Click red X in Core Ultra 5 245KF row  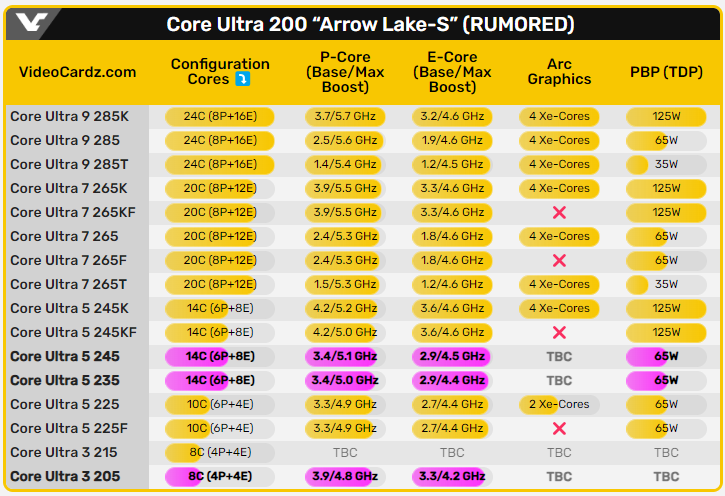(x=559, y=332)
